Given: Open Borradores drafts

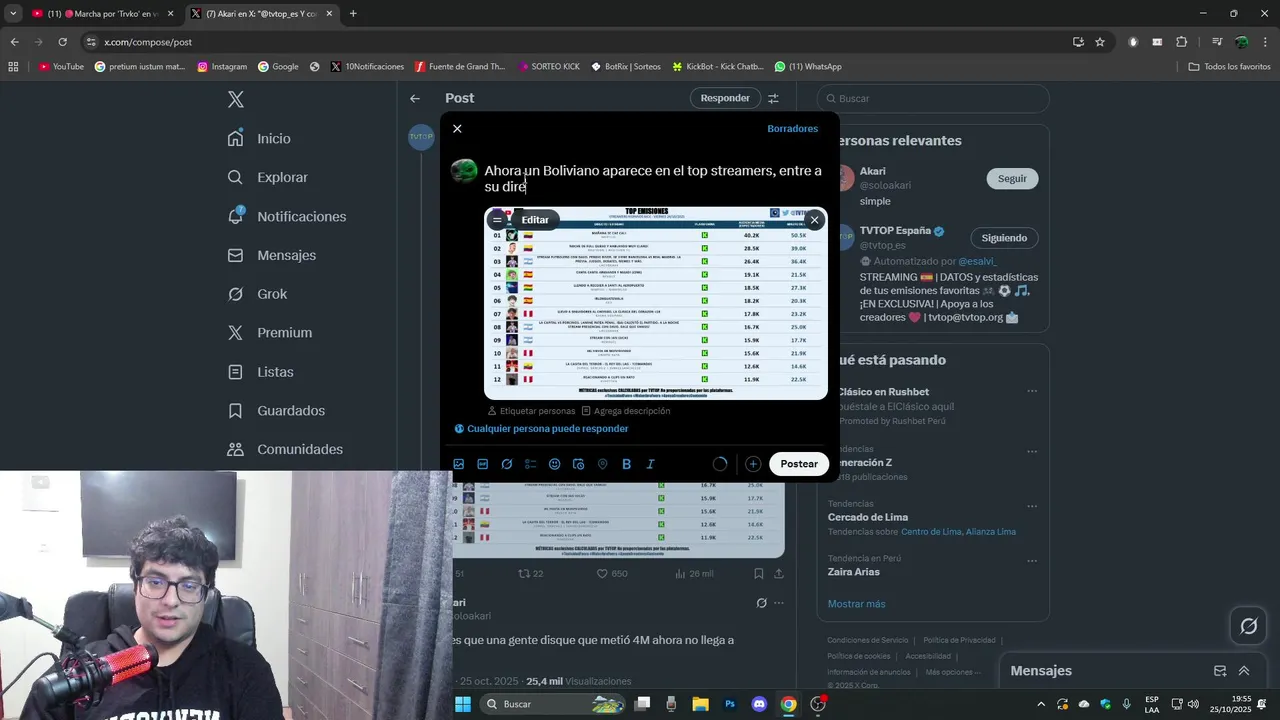Looking at the screenshot, I should (x=793, y=129).
